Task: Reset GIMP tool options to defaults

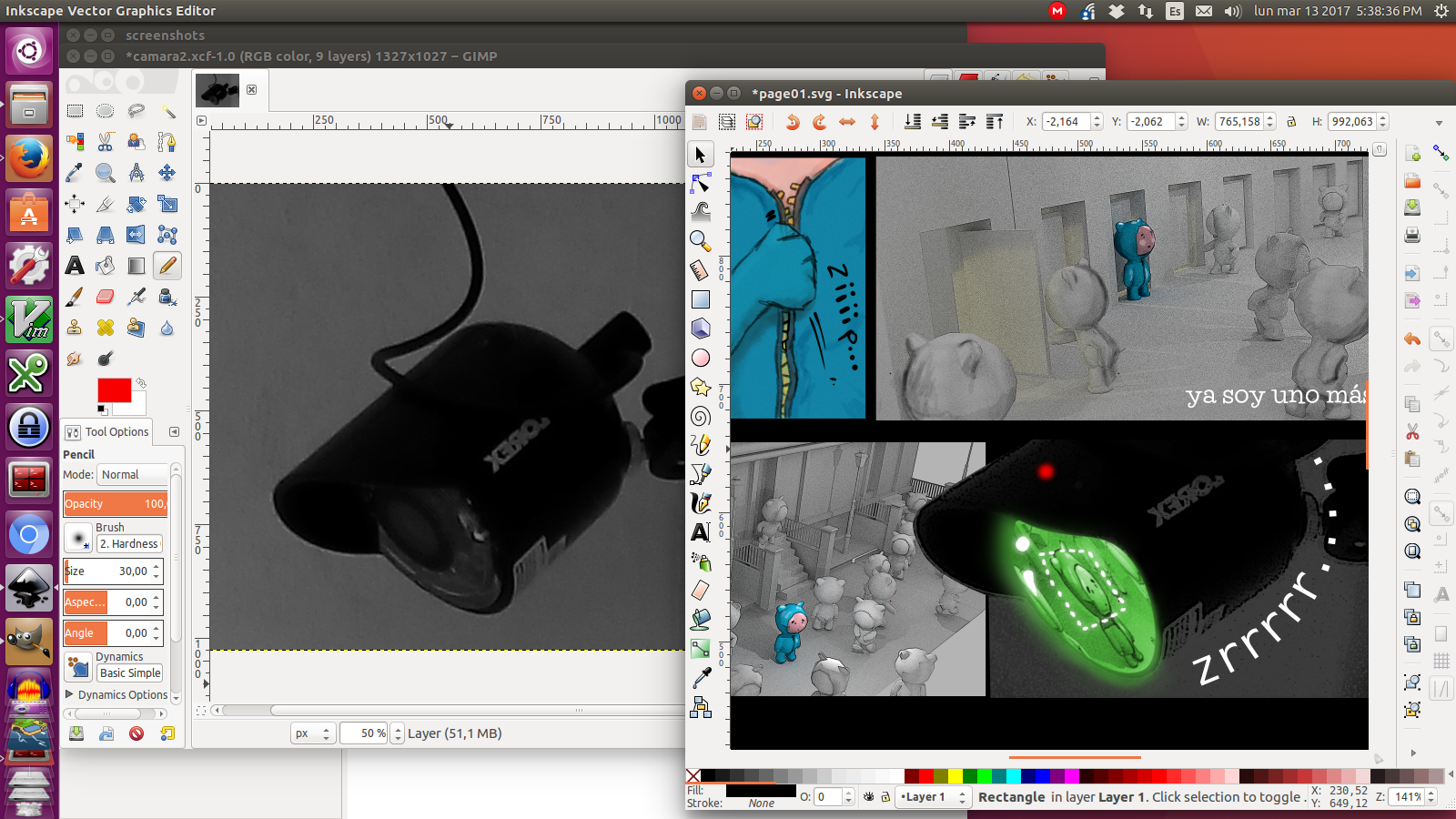Action: tap(167, 733)
